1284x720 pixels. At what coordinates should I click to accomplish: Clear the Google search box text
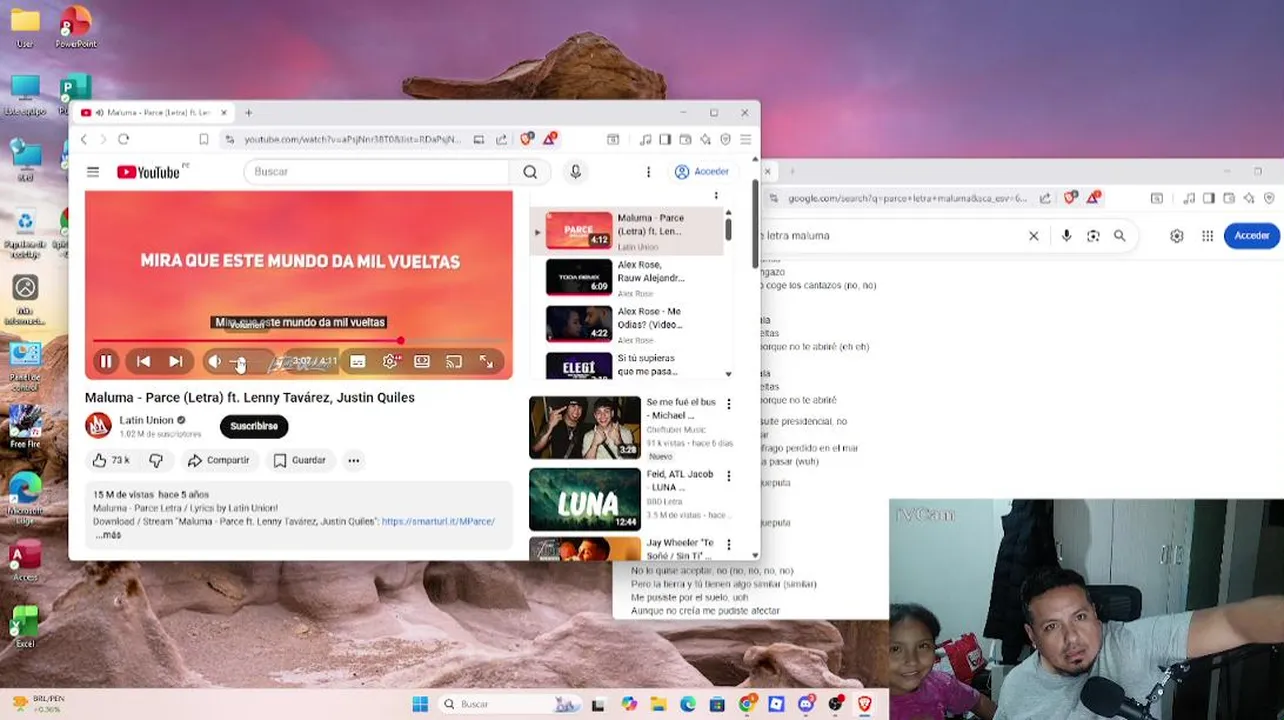click(x=1034, y=236)
